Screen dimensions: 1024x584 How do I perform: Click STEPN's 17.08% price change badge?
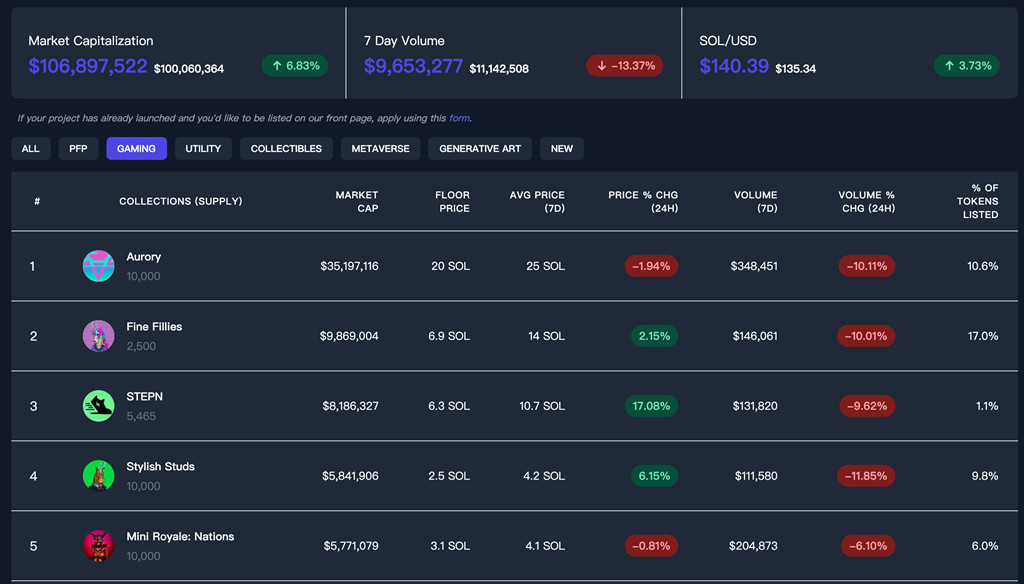pos(651,406)
